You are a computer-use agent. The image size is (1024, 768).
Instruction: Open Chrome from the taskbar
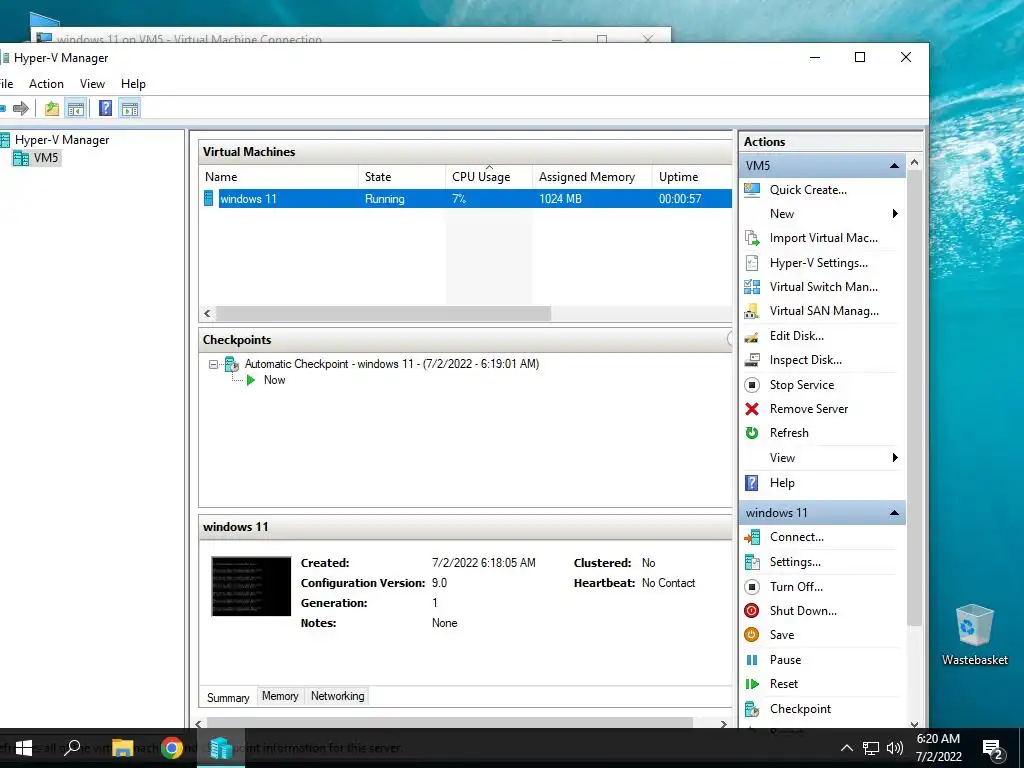click(172, 748)
